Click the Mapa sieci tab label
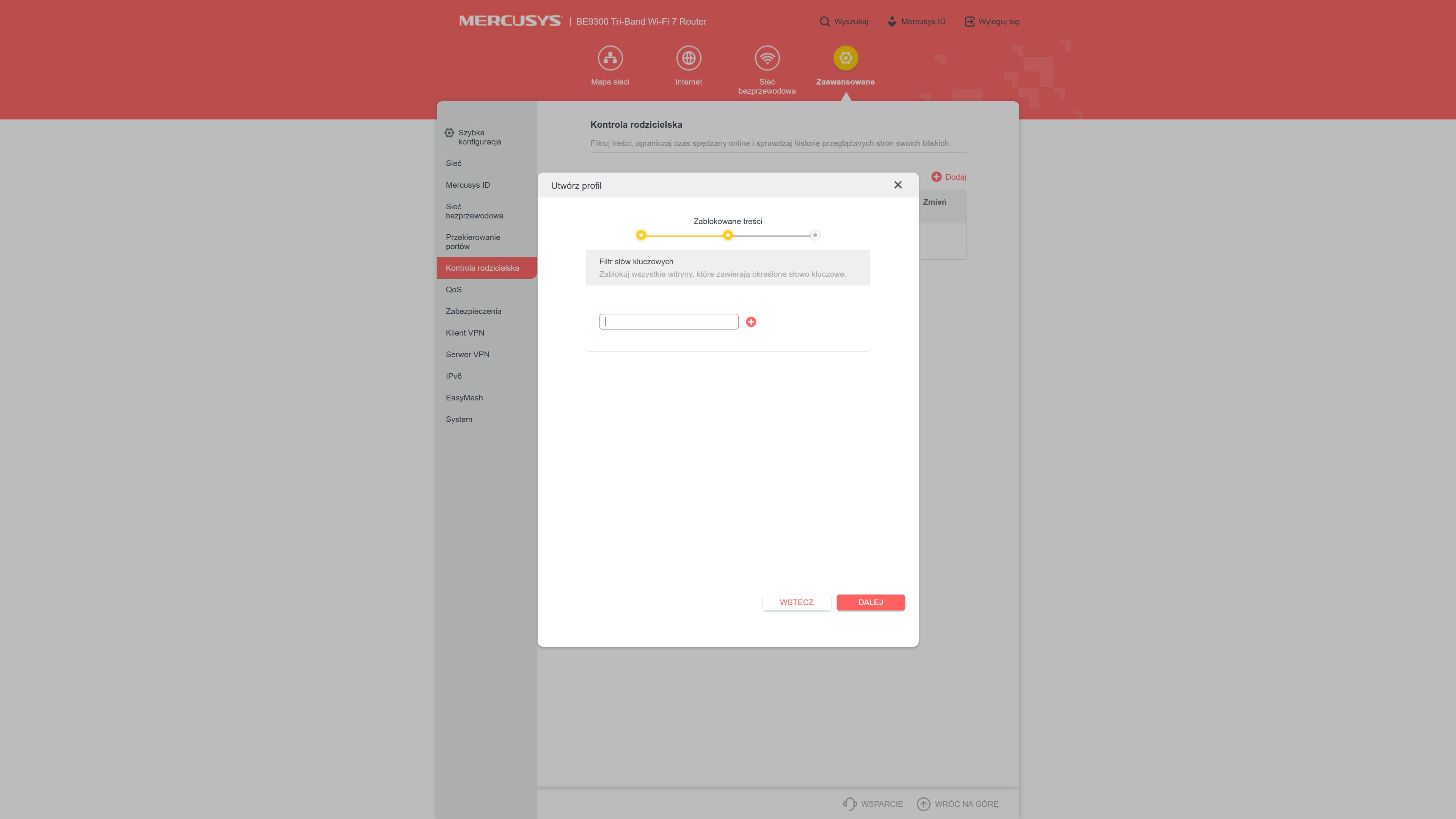The image size is (1456, 819). 610,82
